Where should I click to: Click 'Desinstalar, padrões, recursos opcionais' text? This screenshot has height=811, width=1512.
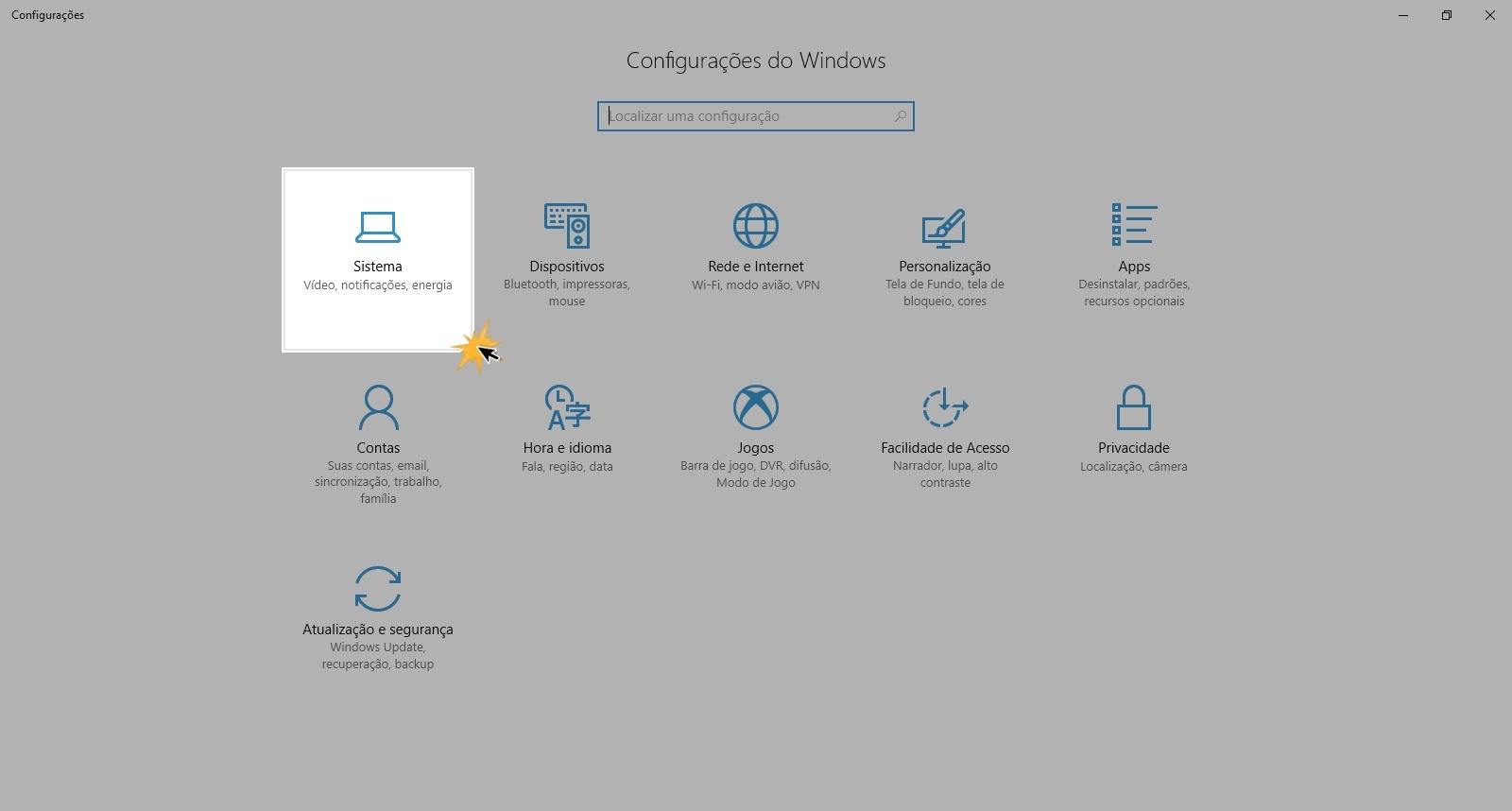pos(1134,293)
